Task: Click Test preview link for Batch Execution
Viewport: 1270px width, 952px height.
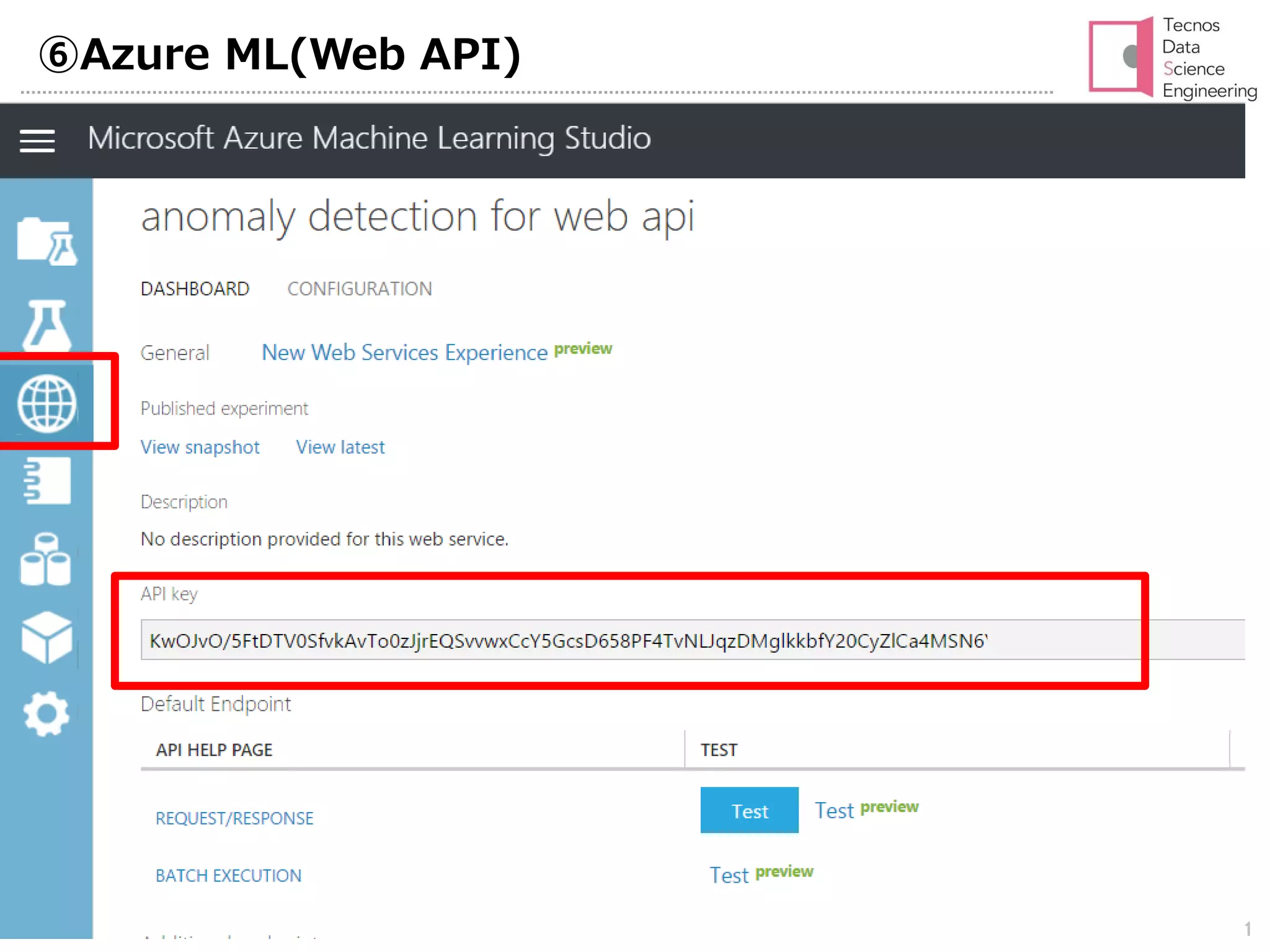Action: [x=761, y=875]
